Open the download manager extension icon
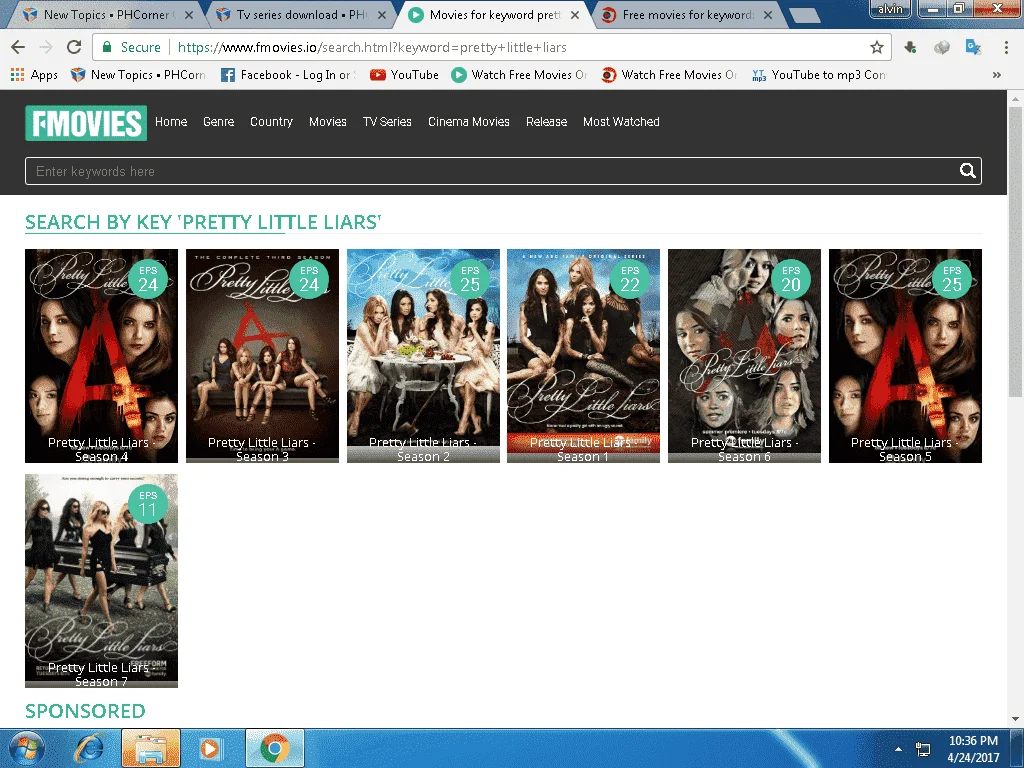1024x768 pixels. tap(910, 47)
